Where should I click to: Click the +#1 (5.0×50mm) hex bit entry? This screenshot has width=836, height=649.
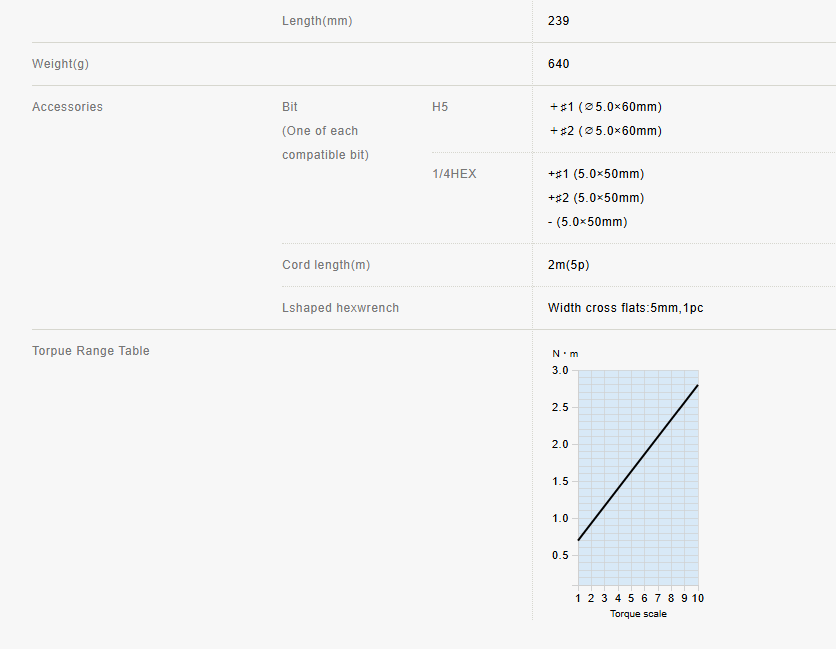click(596, 174)
